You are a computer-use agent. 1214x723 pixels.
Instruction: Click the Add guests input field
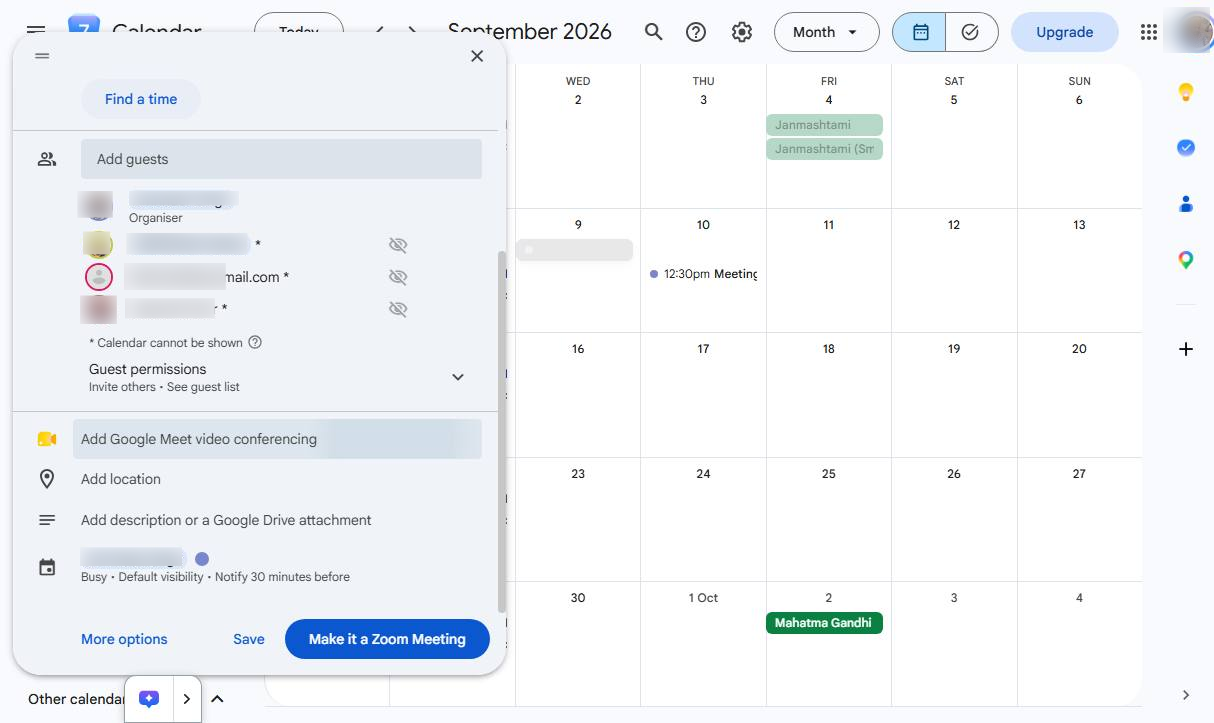281,159
